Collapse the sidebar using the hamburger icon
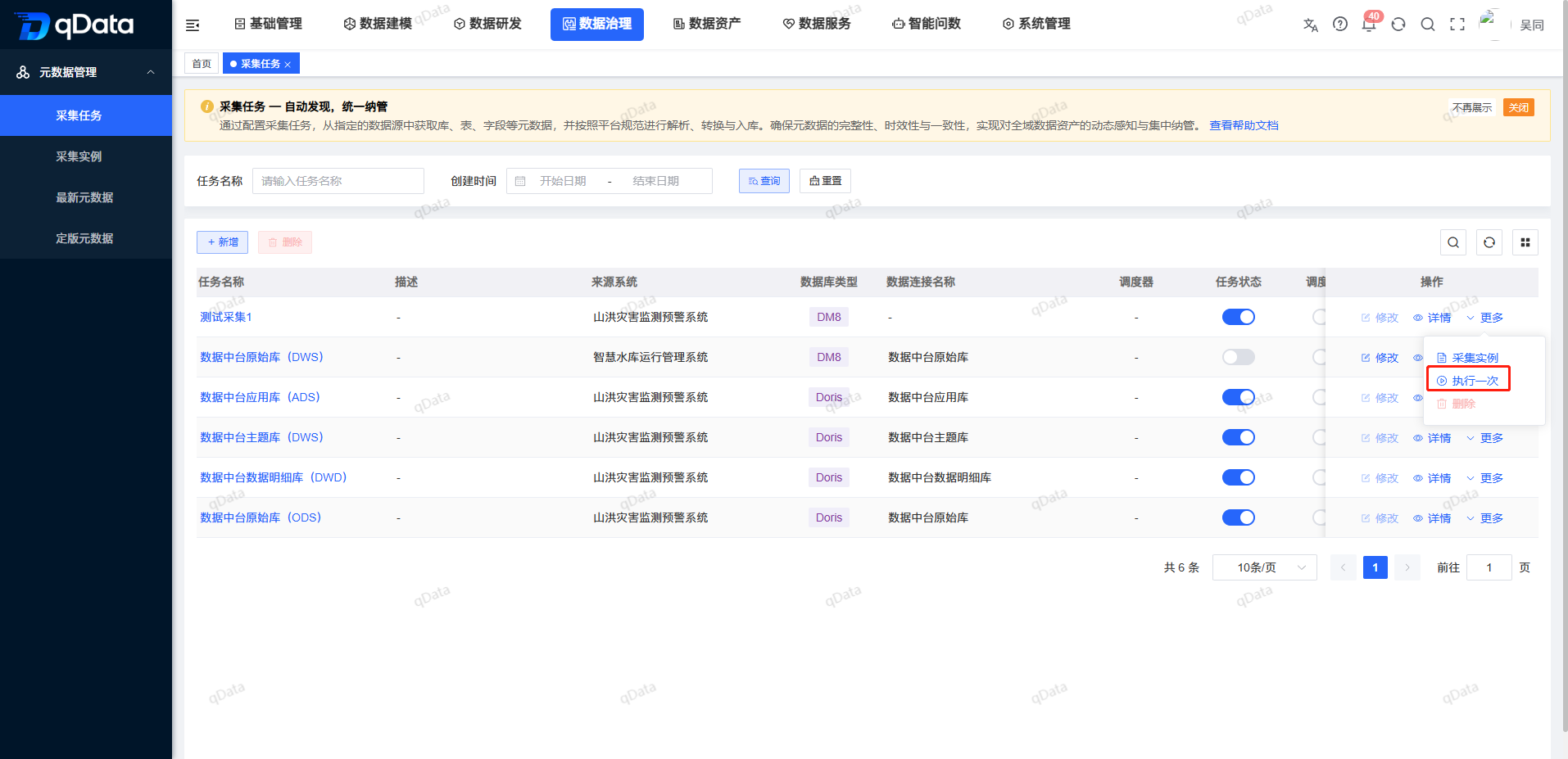Image resolution: width=1568 pixels, height=759 pixels. [193, 25]
